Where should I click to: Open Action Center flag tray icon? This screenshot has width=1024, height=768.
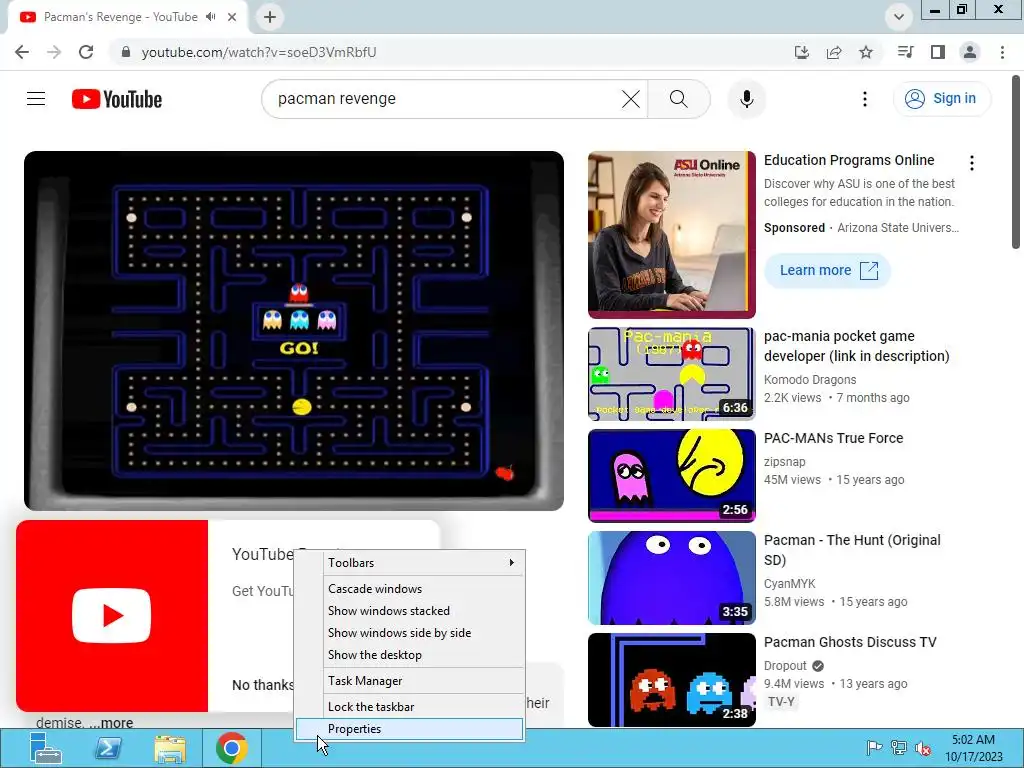point(874,748)
